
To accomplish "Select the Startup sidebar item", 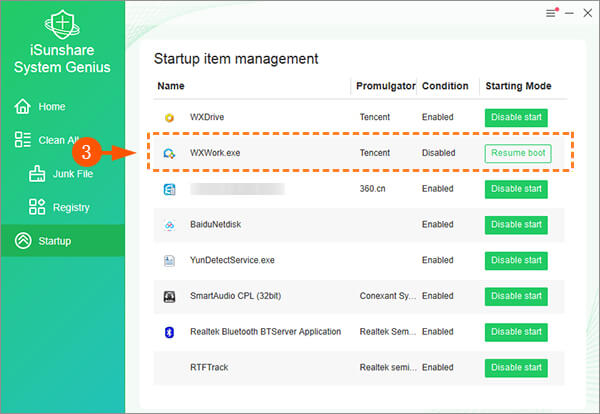I will click(x=55, y=241).
